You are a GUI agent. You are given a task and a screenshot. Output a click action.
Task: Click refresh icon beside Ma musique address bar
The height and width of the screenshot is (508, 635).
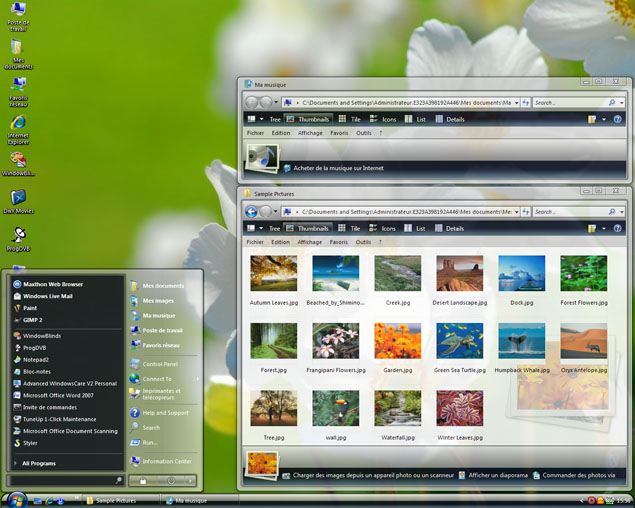[x=526, y=102]
